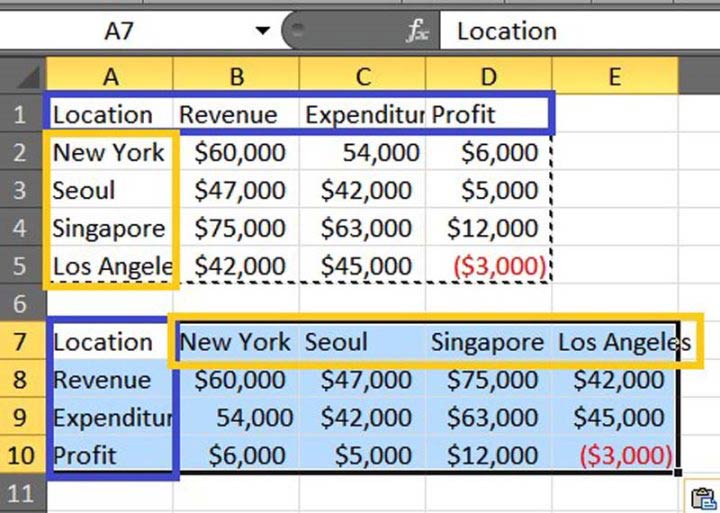Click cell A5 Los Angeles
This screenshot has height=513, width=720.
[x=110, y=265]
